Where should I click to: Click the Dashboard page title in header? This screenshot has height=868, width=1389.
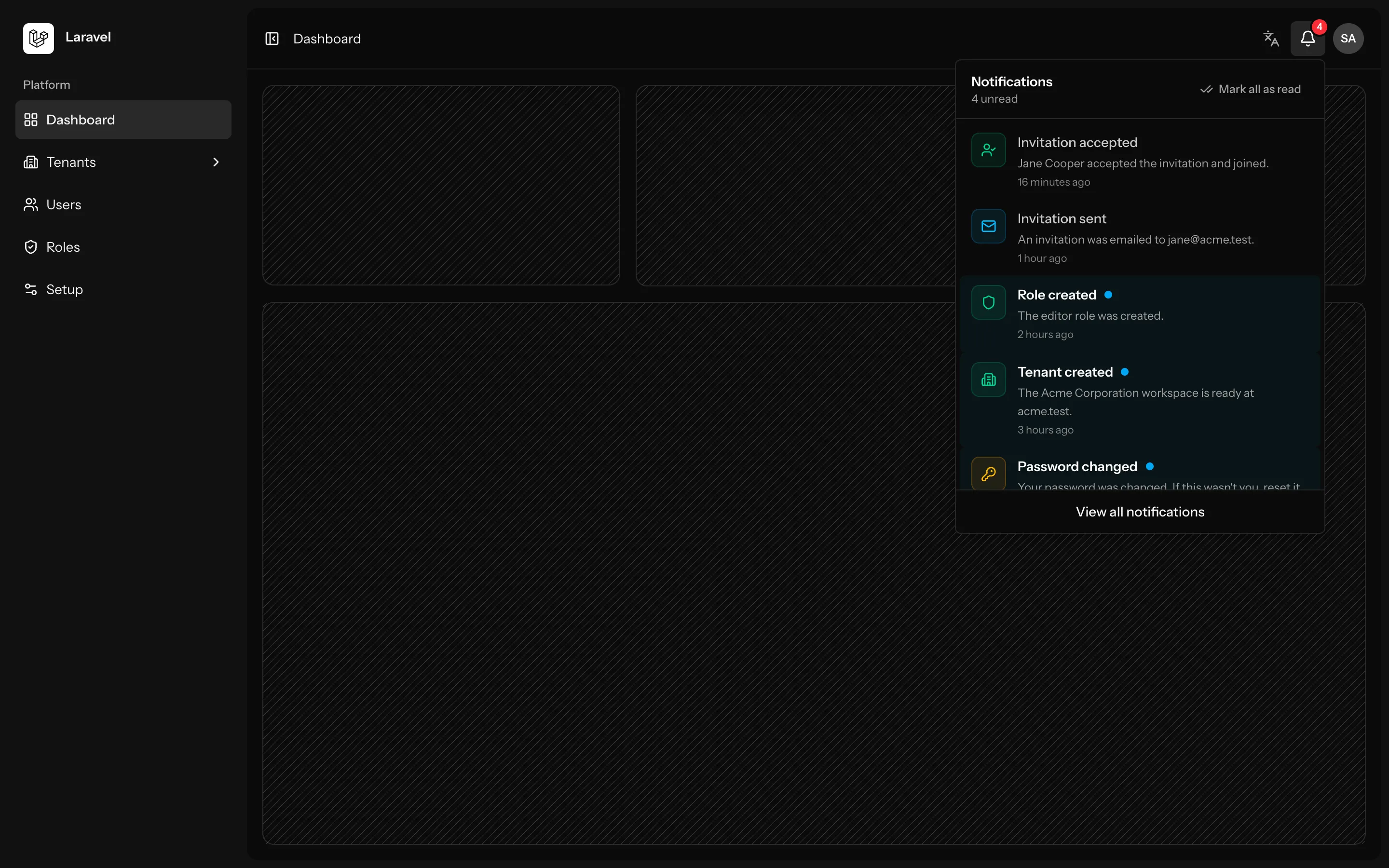[327, 39]
